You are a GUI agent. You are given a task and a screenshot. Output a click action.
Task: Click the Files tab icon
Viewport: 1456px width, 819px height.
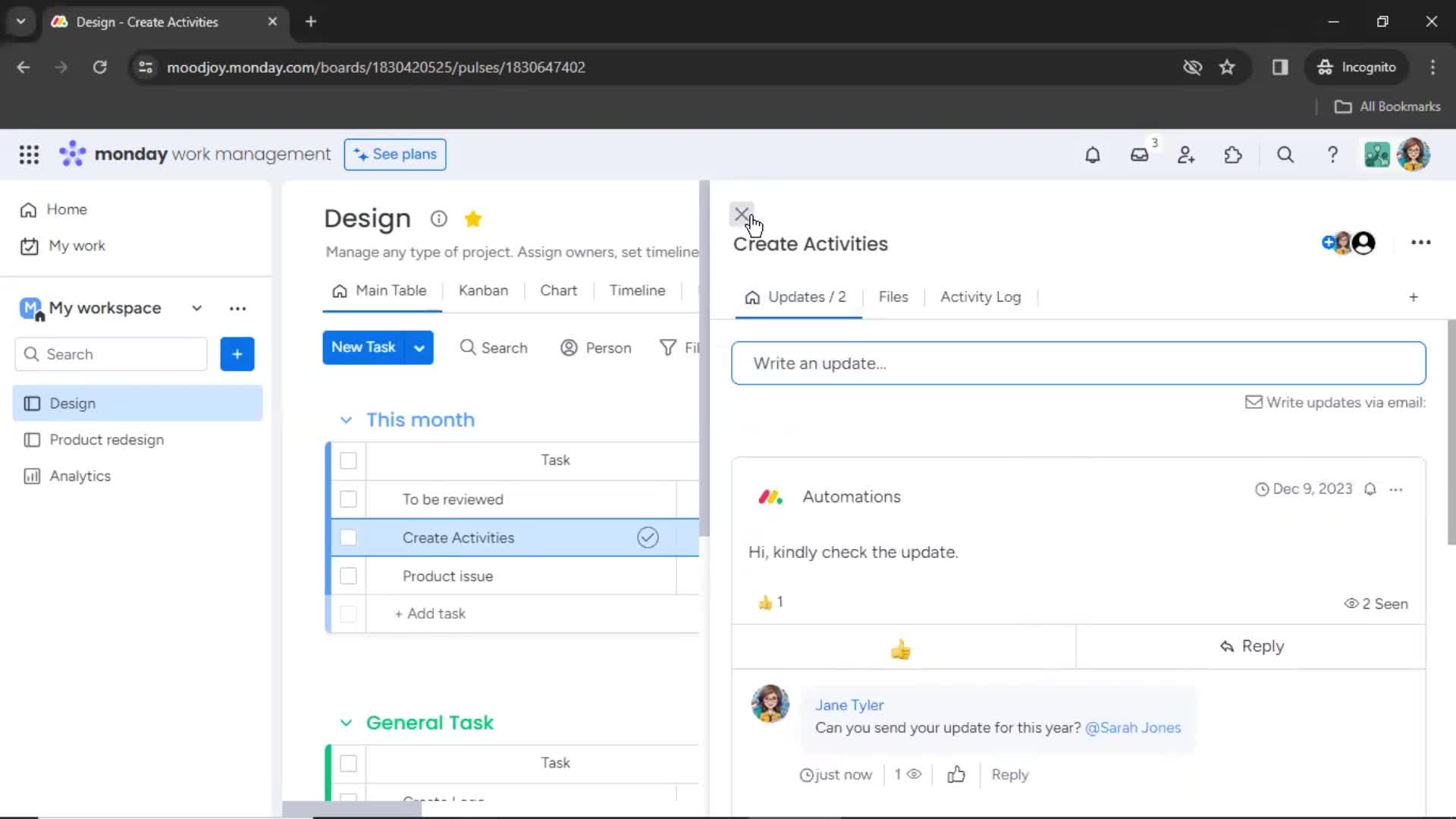[893, 297]
